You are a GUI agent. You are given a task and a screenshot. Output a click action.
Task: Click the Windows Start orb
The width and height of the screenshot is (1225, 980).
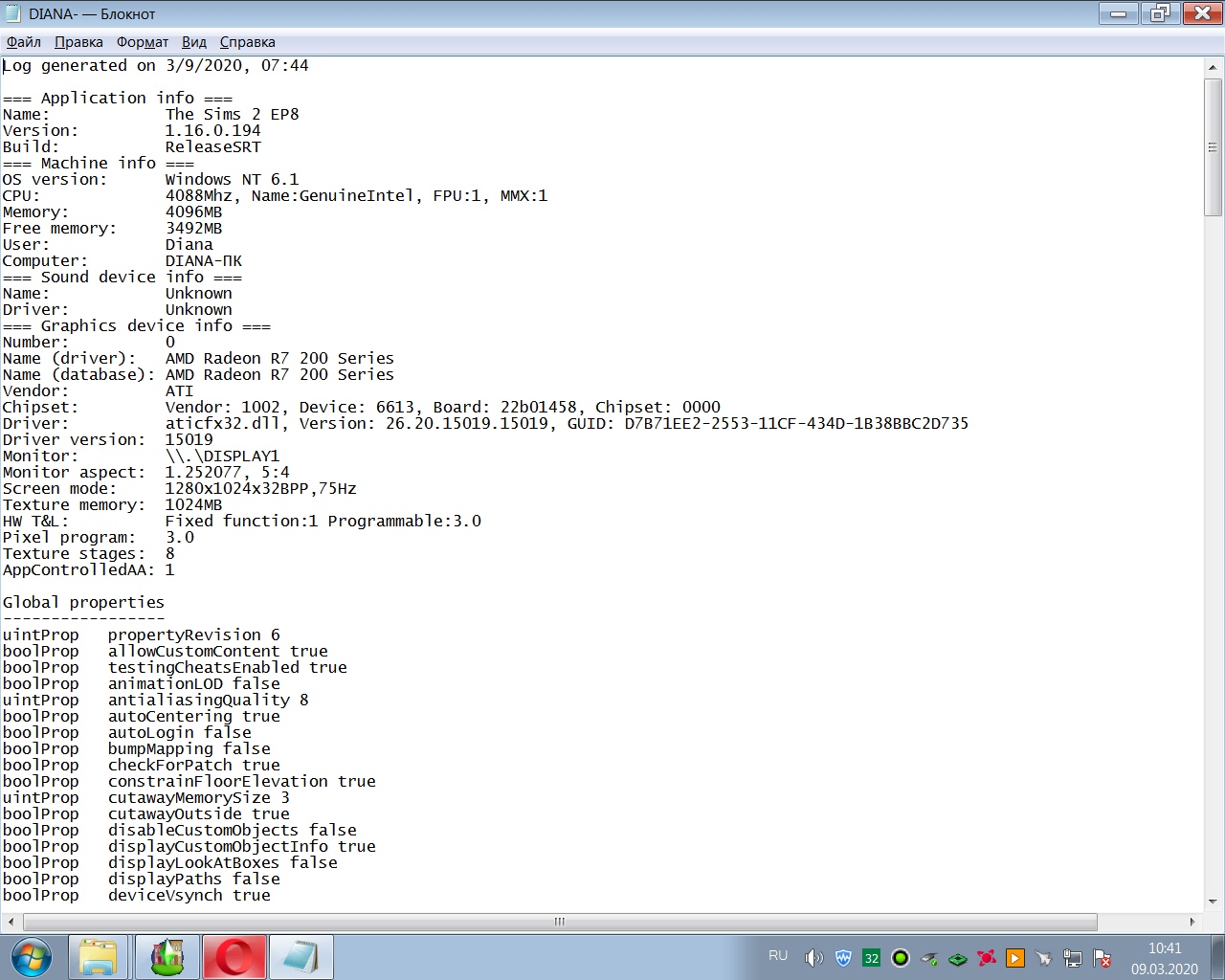(31, 957)
